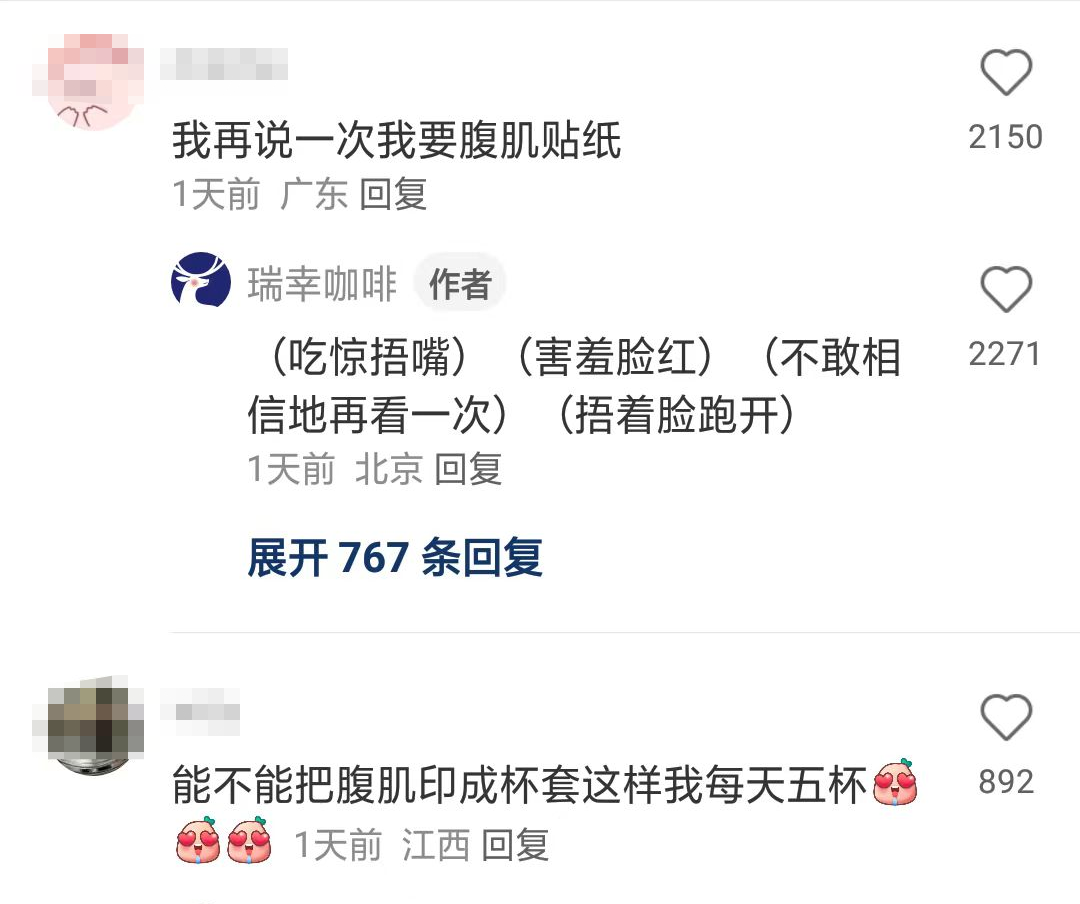The width and height of the screenshot is (1080, 904).
Task: Open second commenter's blurred avatar
Action: click(88, 726)
